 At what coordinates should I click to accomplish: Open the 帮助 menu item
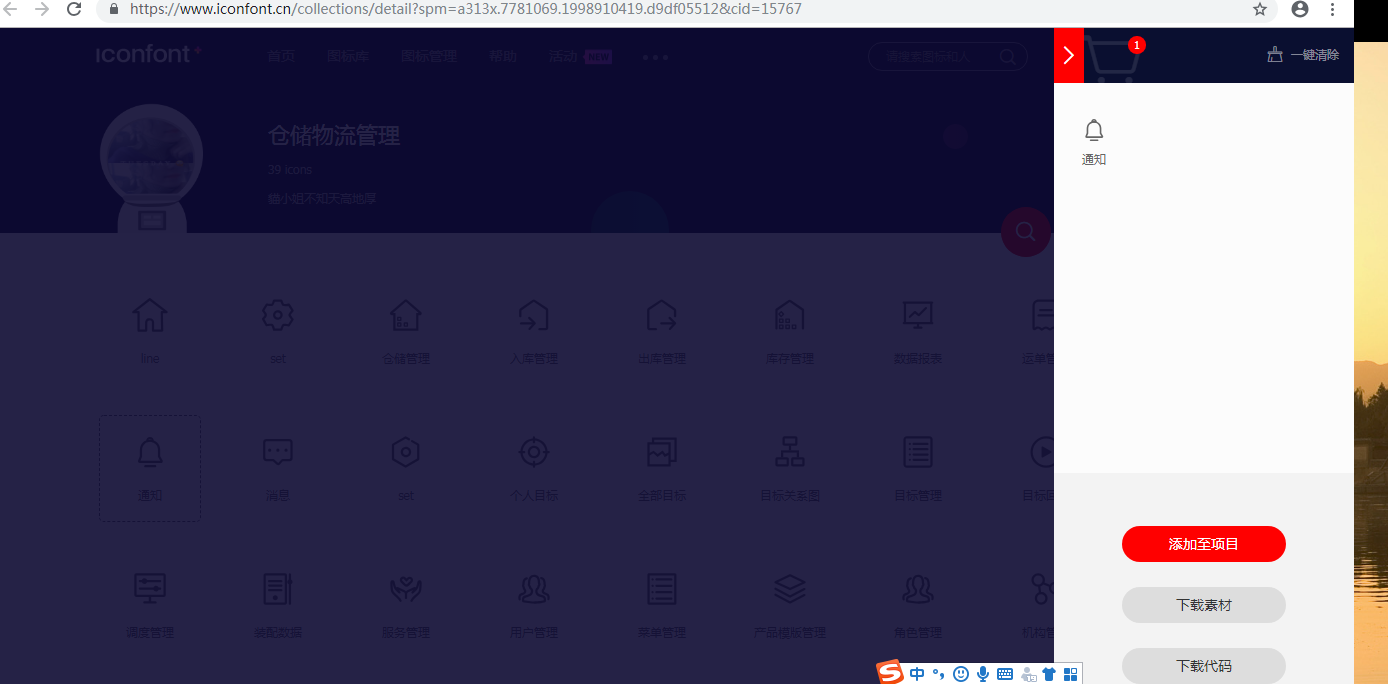click(x=503, y=57)
